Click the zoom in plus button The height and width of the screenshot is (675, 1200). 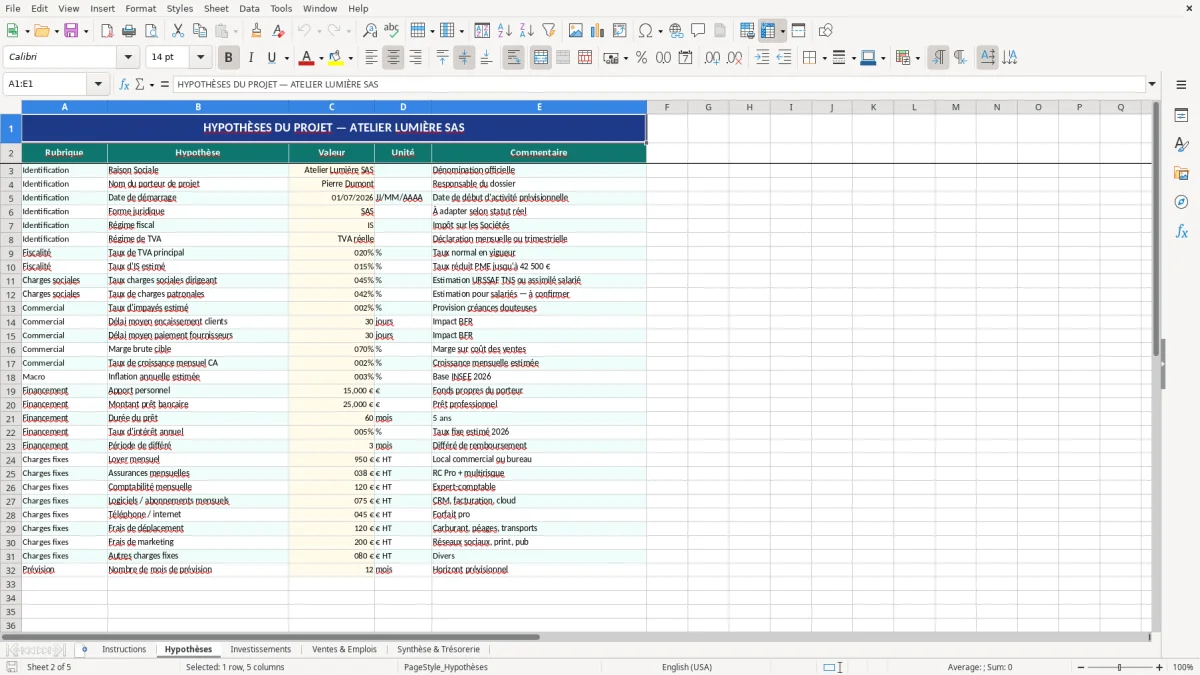pyautogui.click(x=1160, y=667)
